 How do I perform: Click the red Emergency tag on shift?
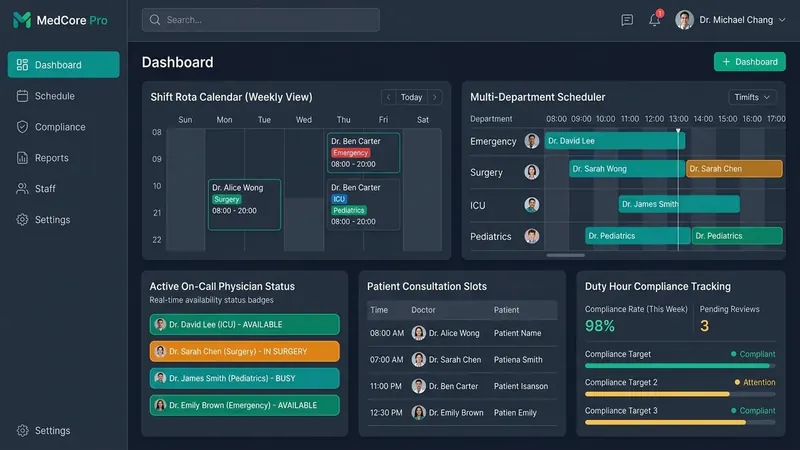click(351, 153)
